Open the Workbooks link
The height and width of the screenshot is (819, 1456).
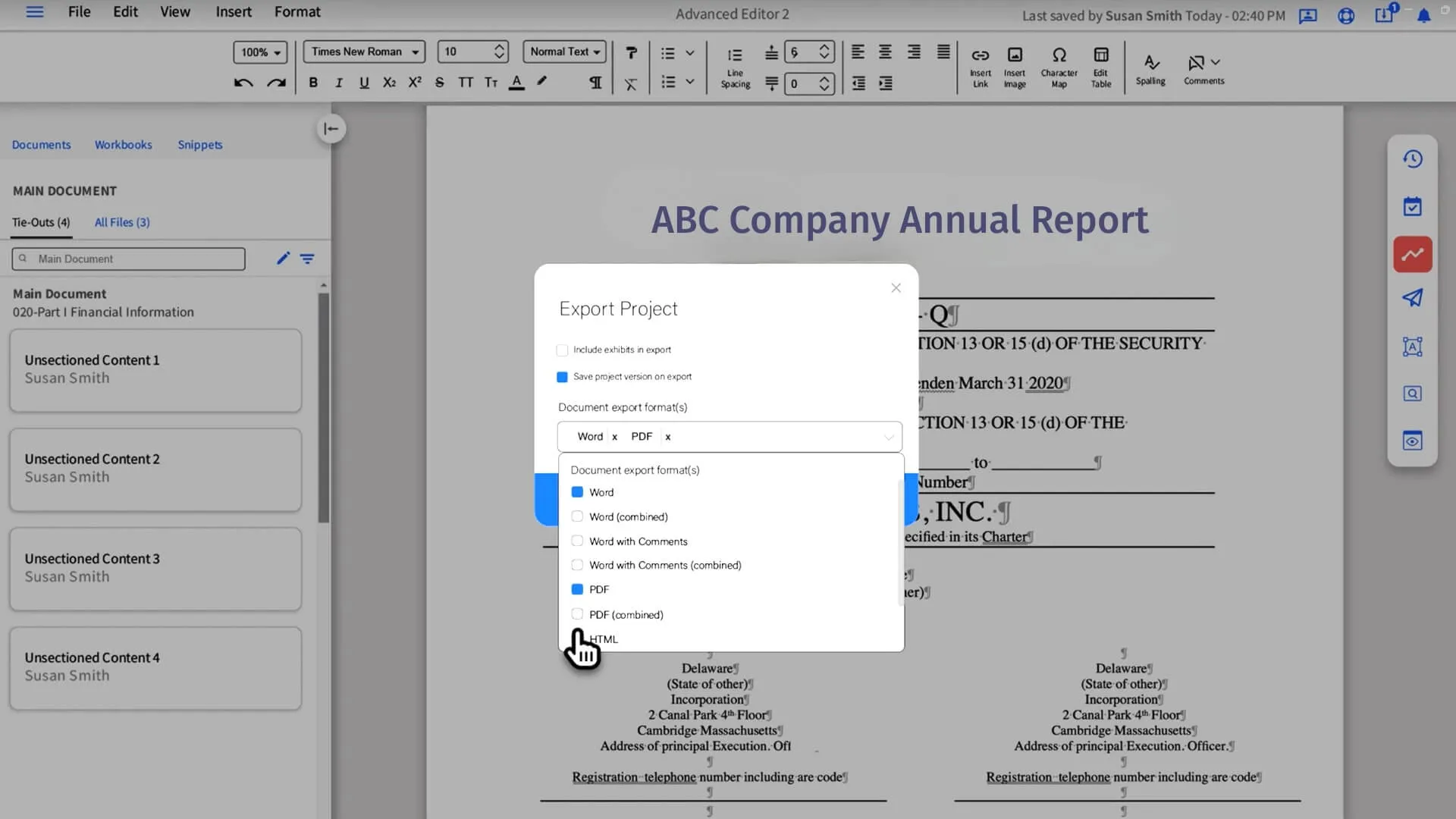[x=123, y=145]
